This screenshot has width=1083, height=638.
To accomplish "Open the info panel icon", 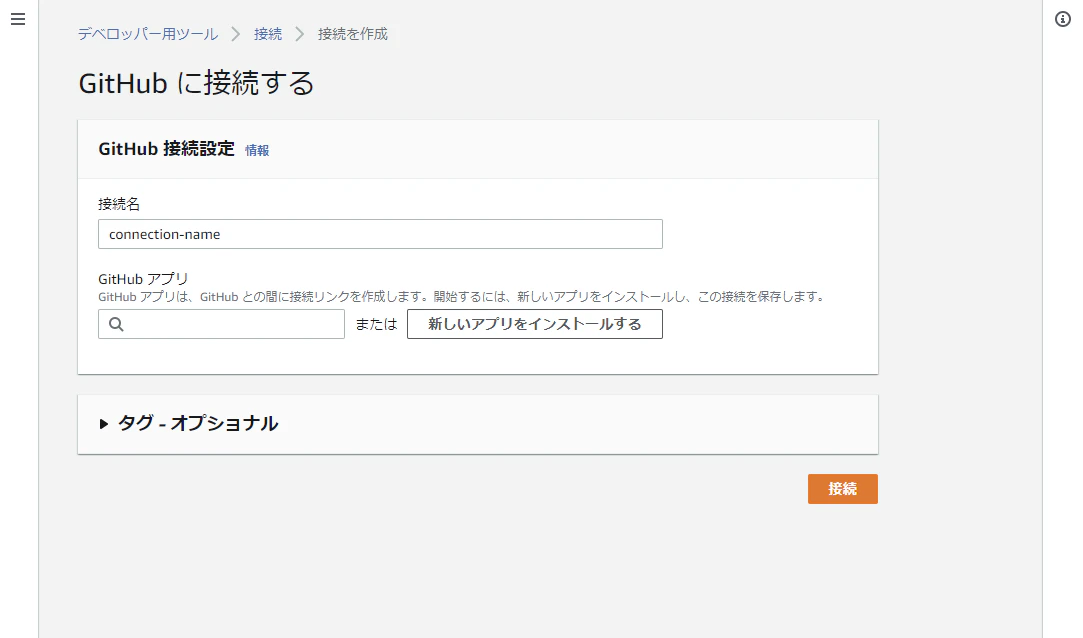I will (1062, 19).
